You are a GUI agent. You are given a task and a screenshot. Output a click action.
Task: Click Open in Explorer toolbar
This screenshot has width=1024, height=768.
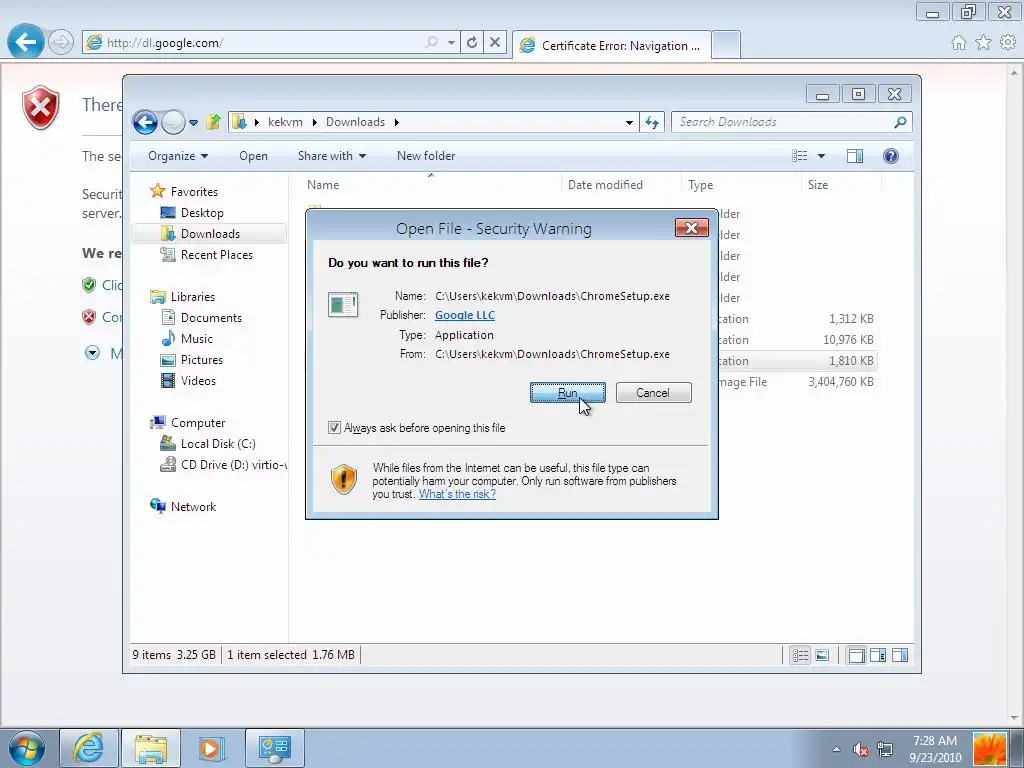point(253,156)
